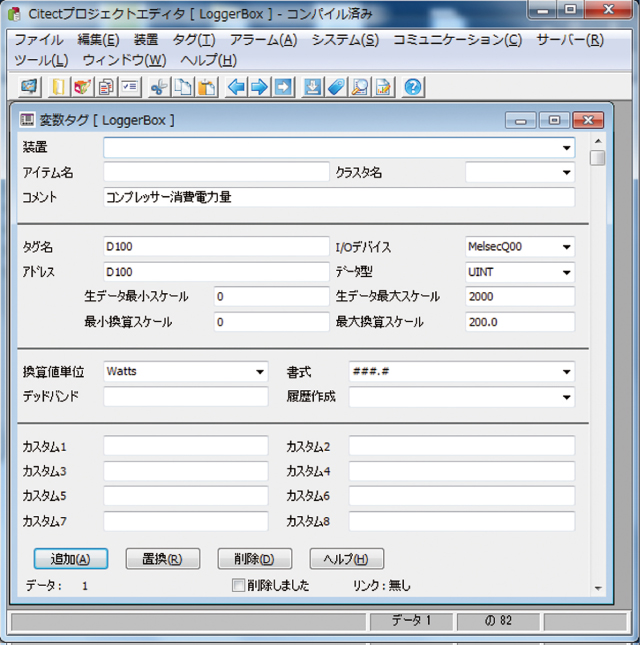Click the カスタム8 input field

point(461,521)
